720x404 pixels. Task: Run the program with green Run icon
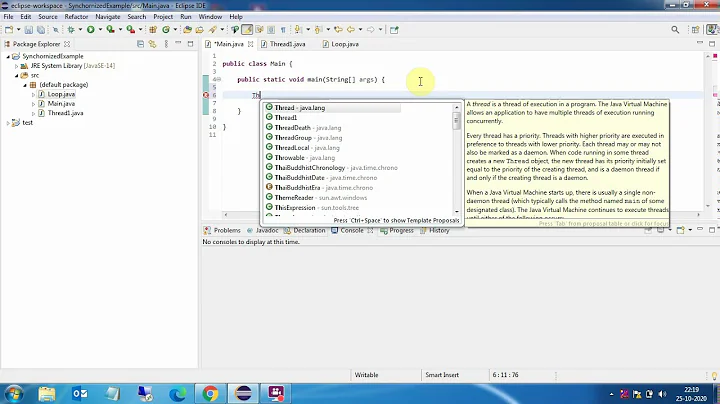click(x=90, y=30)
